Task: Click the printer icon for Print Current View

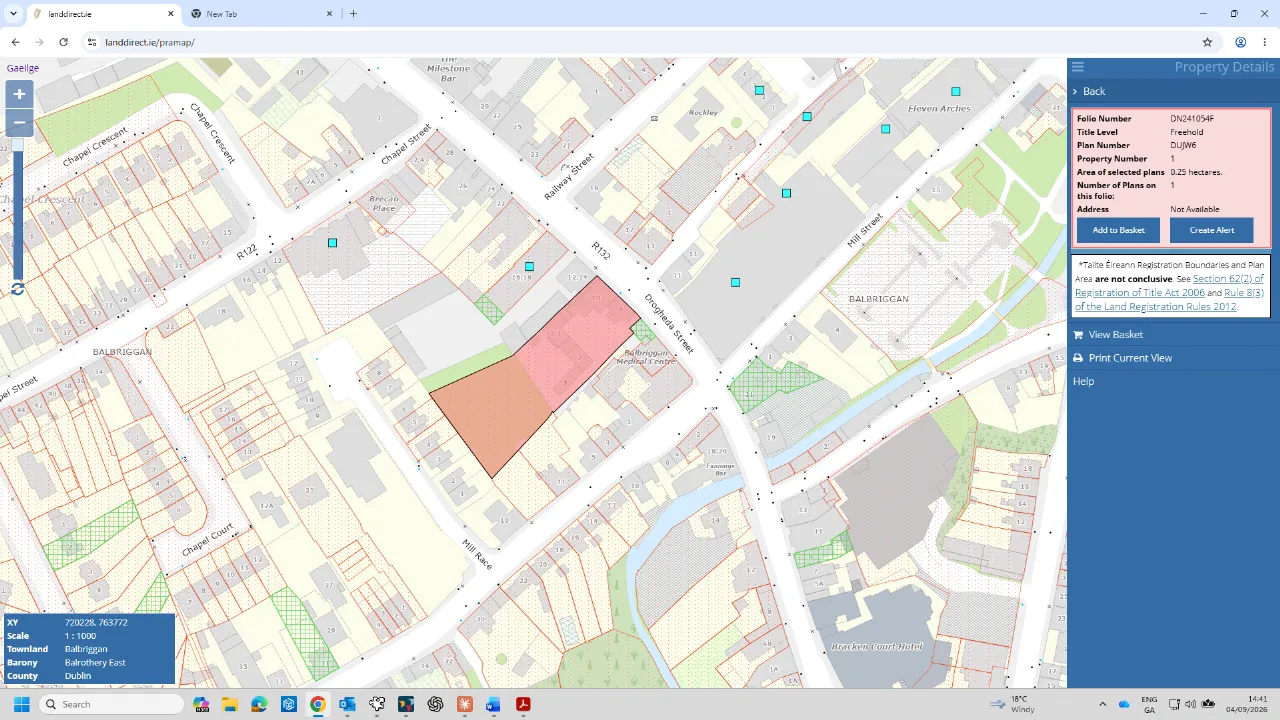Action: point(1078,358)
